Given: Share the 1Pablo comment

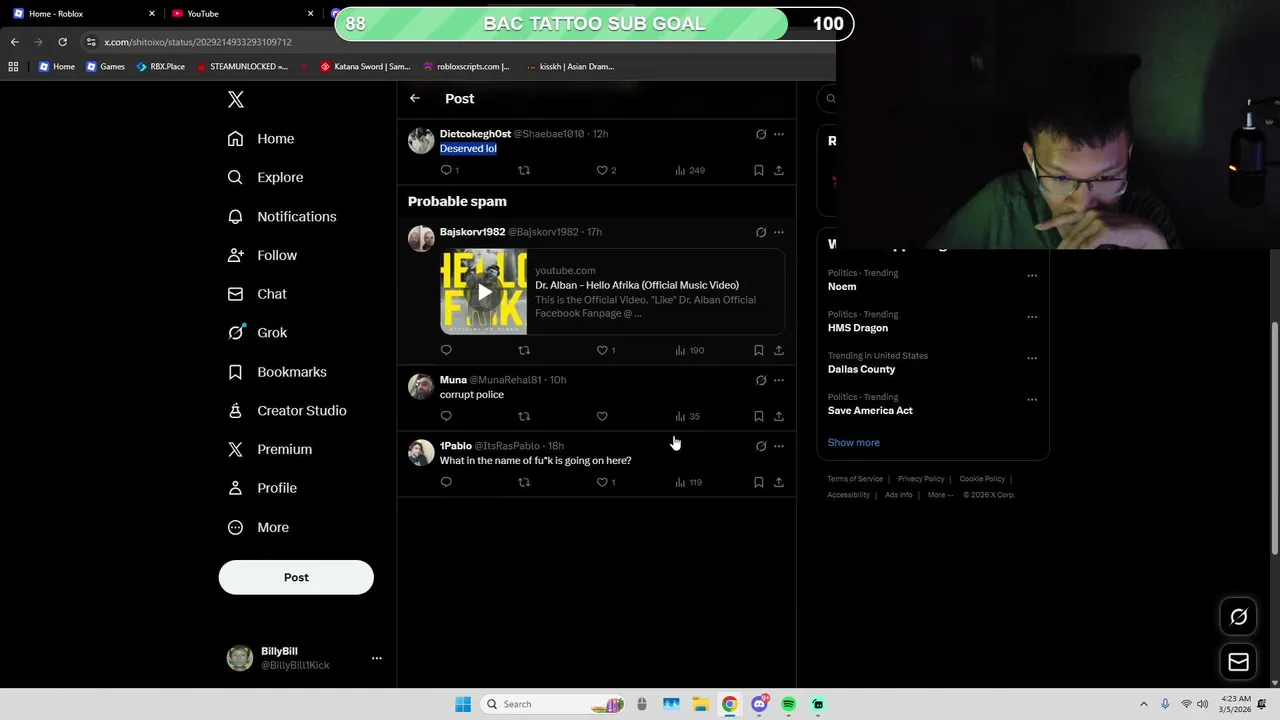Looking at the screenshot, I should [x=779, y=482].
